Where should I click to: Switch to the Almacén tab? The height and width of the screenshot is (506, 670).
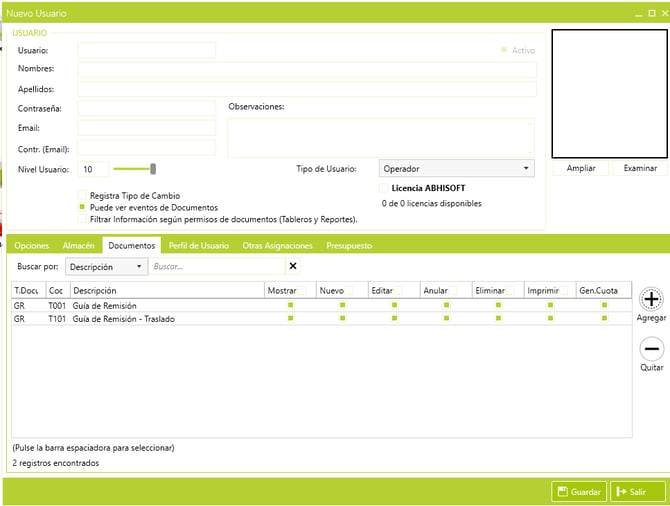79,245
